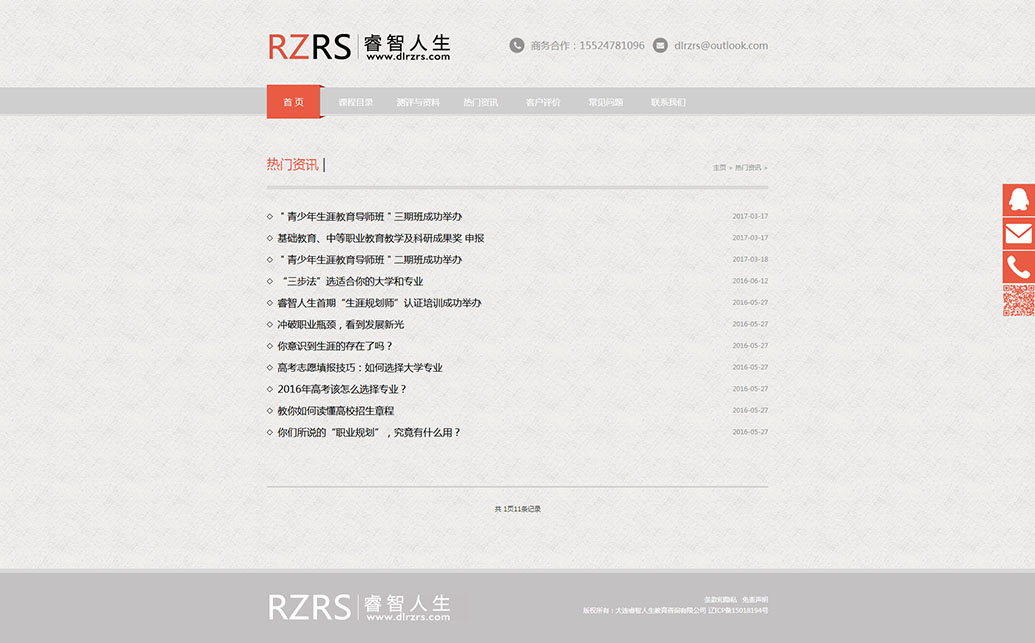Screen dimensions: 1035x643
Task: Click the QR code thumbnail
Action: click(1018, 301)
